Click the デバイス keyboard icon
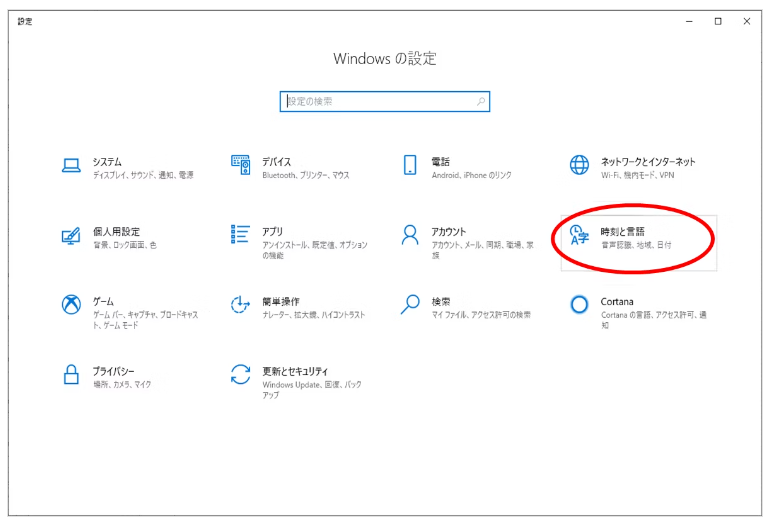 [240, 165]
